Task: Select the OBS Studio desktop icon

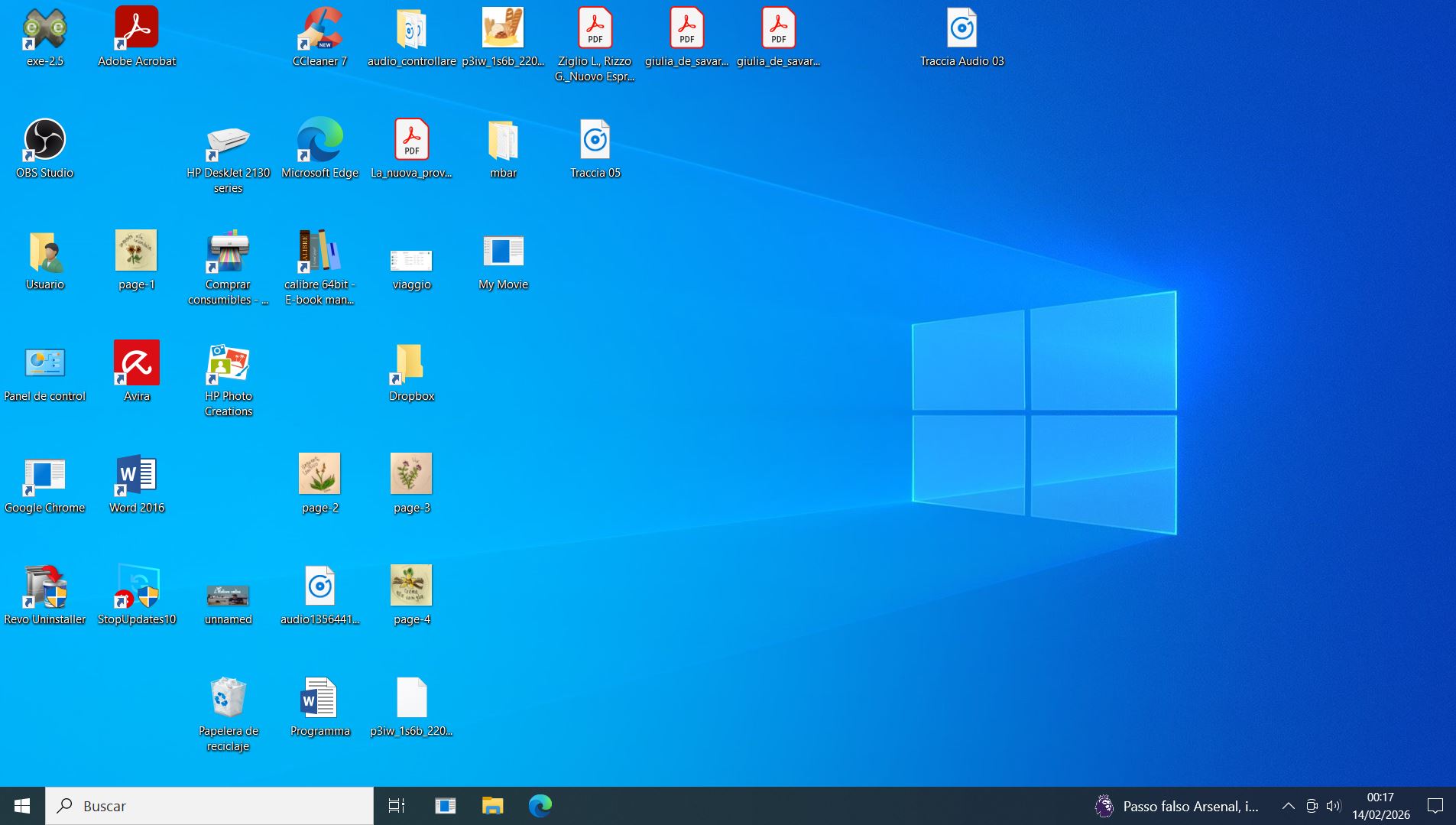Action: (44, 141)
